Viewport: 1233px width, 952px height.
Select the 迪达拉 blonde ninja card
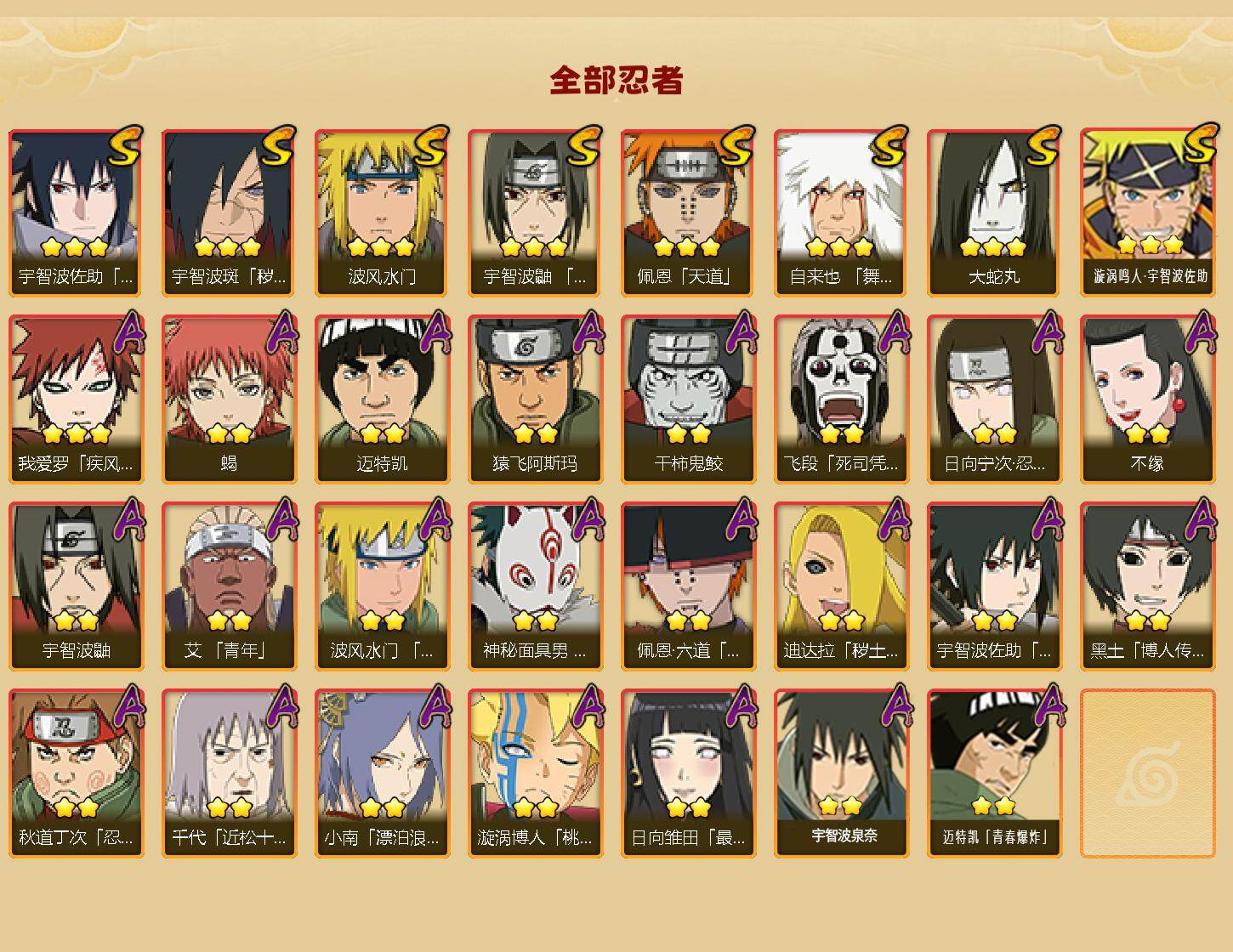[x=841, y=586]
